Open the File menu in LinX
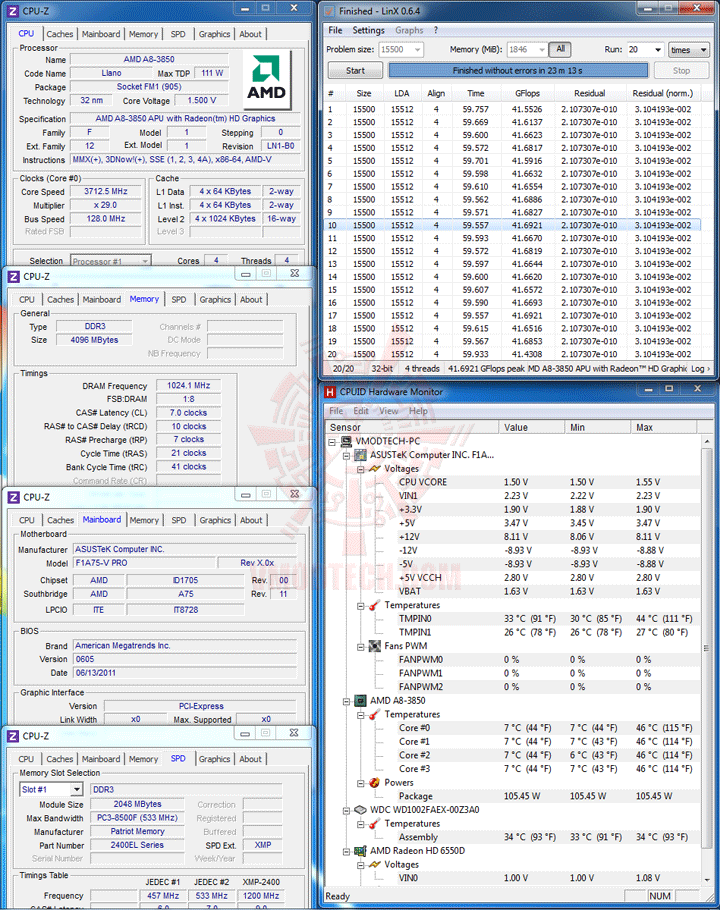 click(x=335, y=30)
